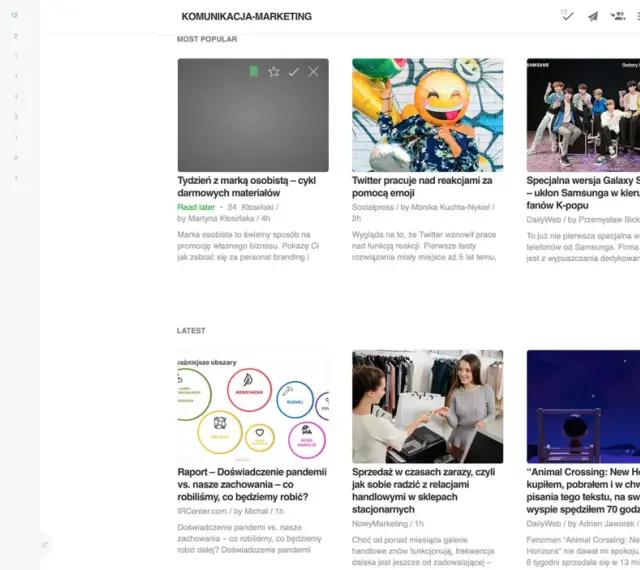Select the sidebar unread count 12
The width and height of the screenshot is (640, 570).
(x=15, y=15)
